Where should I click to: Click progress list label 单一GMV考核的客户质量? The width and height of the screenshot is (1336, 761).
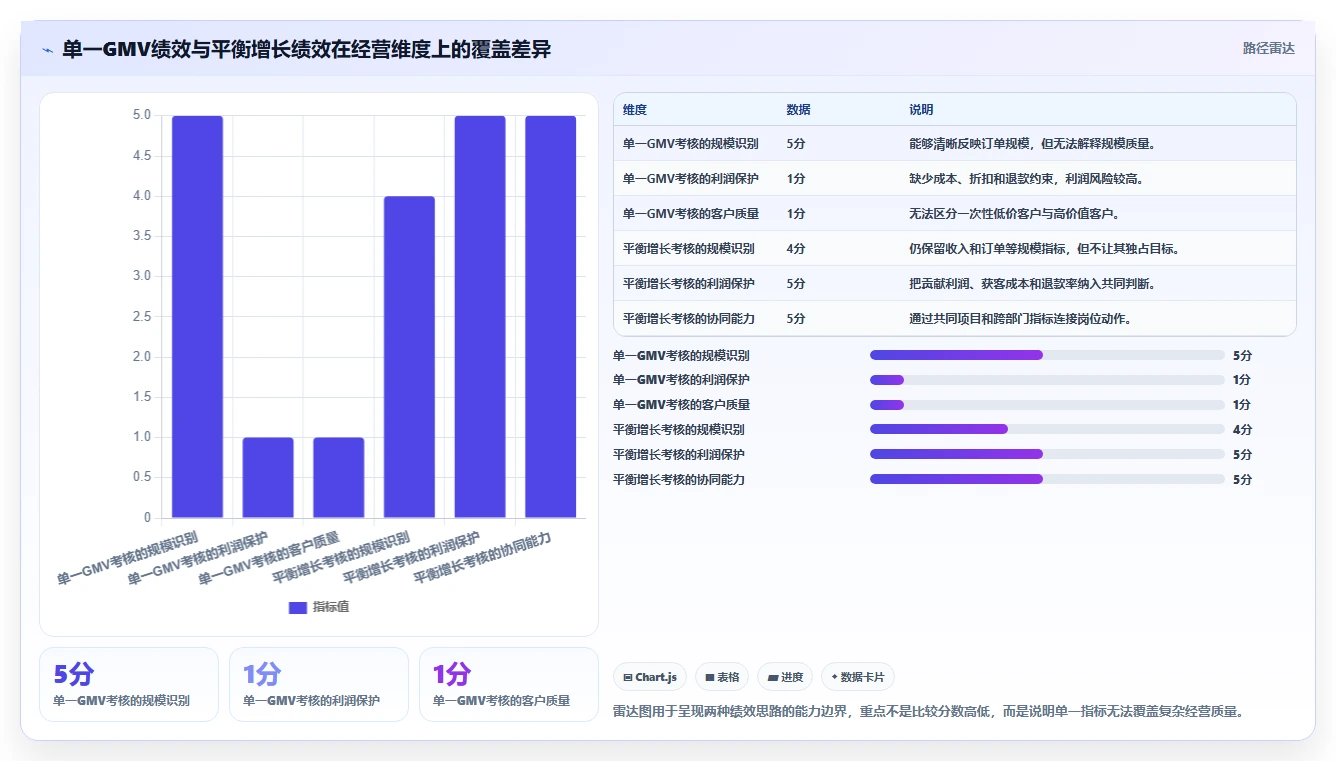tap(681, 405)
